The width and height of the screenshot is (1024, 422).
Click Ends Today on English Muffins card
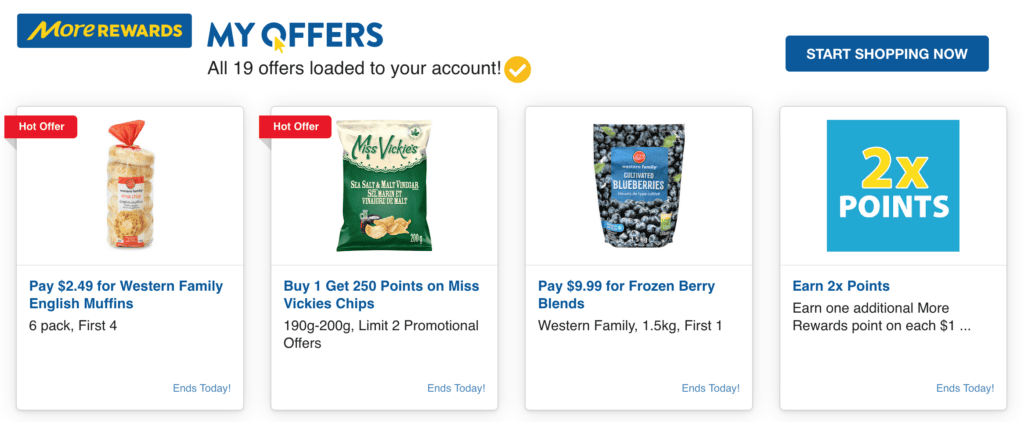(202, 388)
